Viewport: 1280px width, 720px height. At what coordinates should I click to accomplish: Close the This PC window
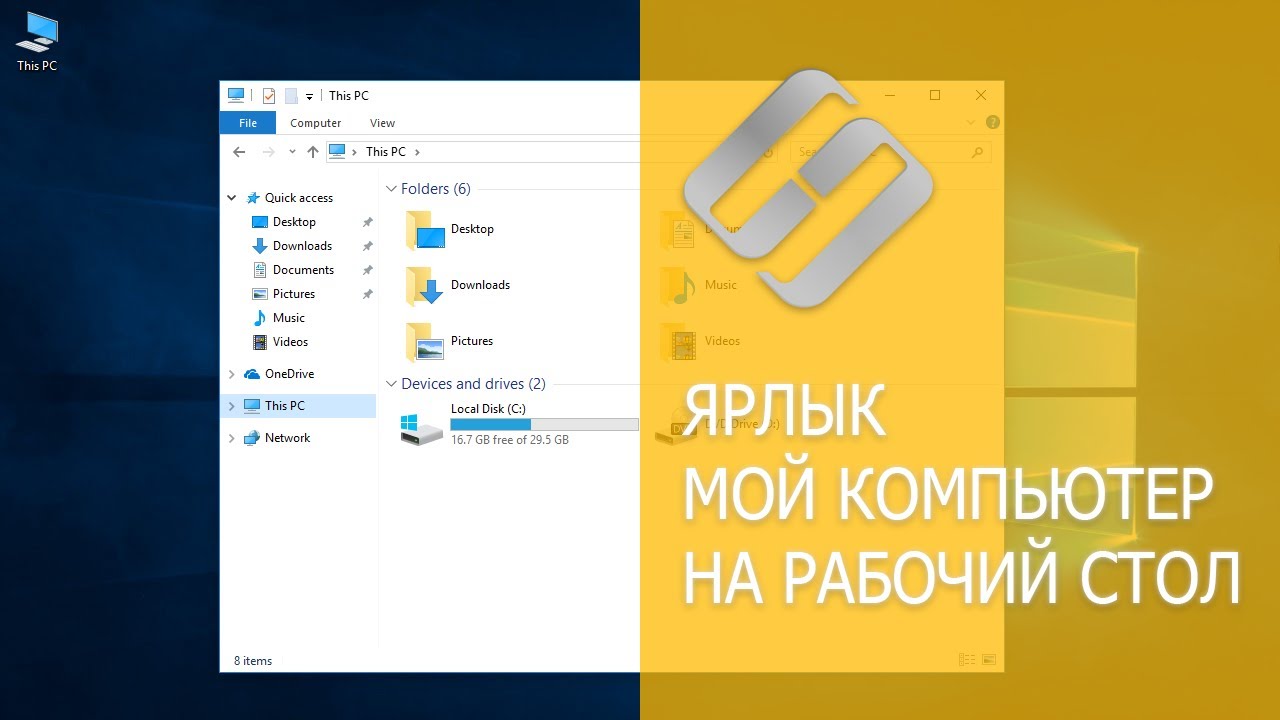[x=981, y=95]
